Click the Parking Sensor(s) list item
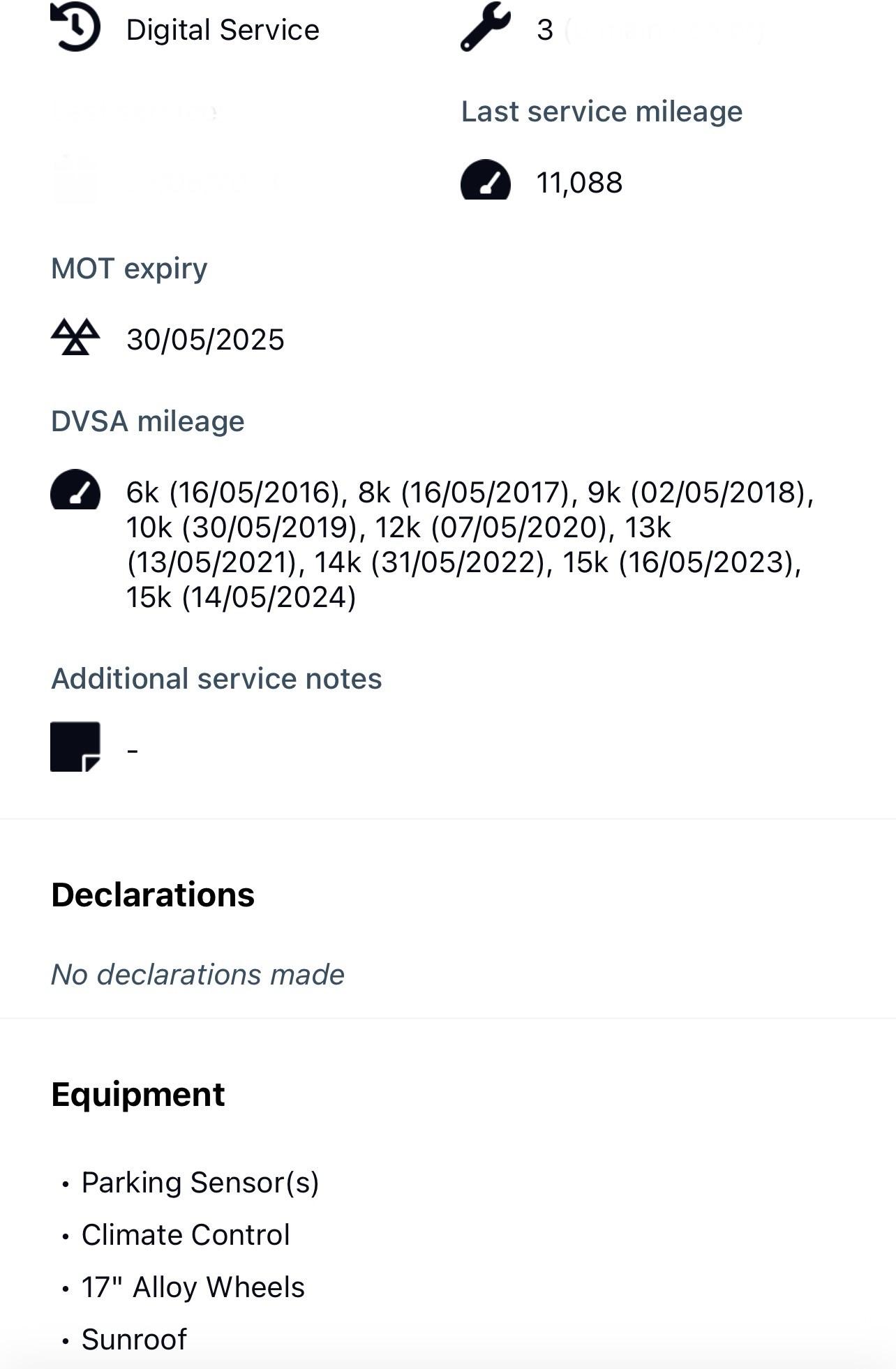The width and height of the screenshot is (896, 1369). tap(200, 1183)
